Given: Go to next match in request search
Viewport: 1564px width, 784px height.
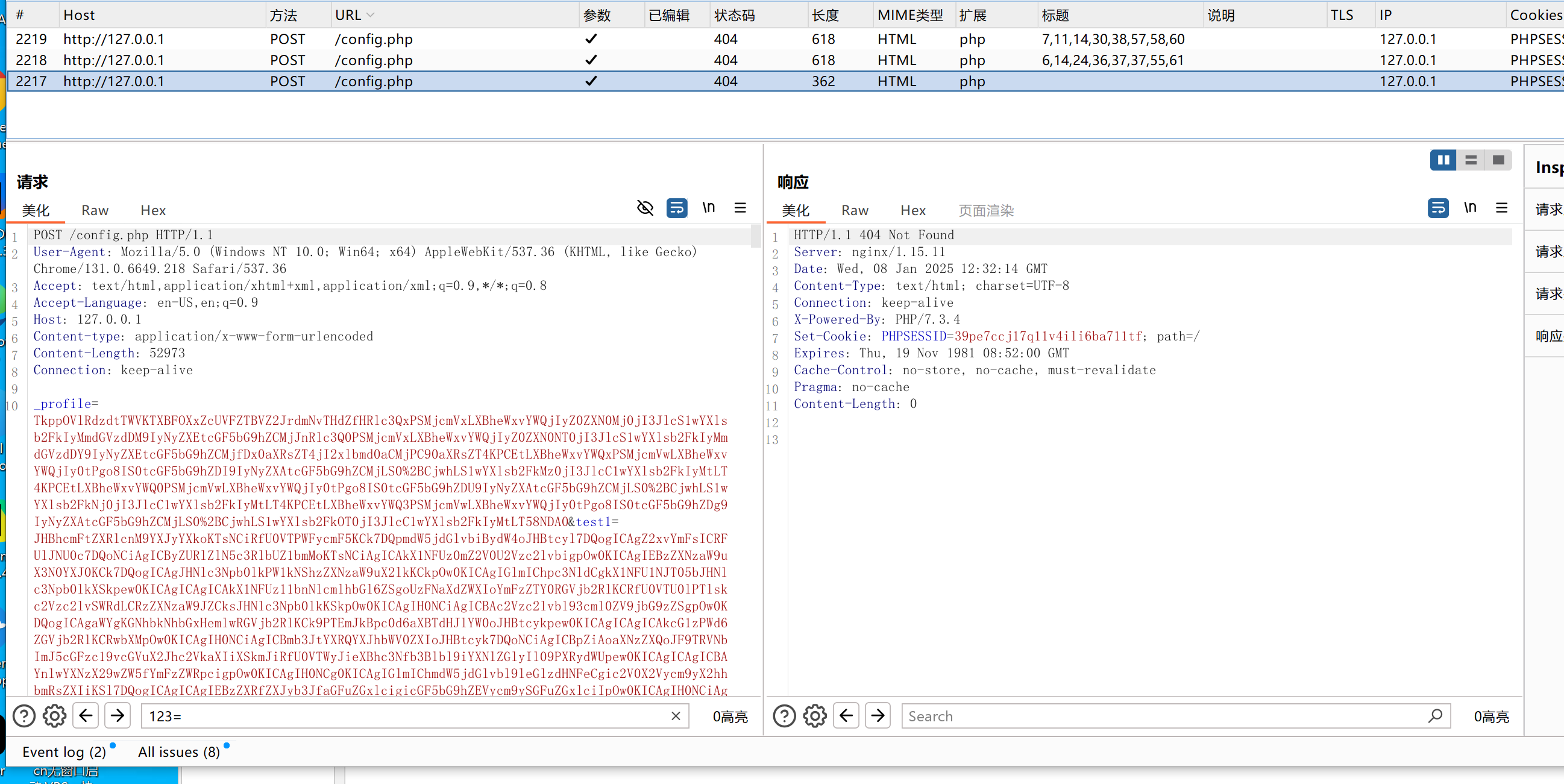Looking at the screenshot, I should 117,716.
